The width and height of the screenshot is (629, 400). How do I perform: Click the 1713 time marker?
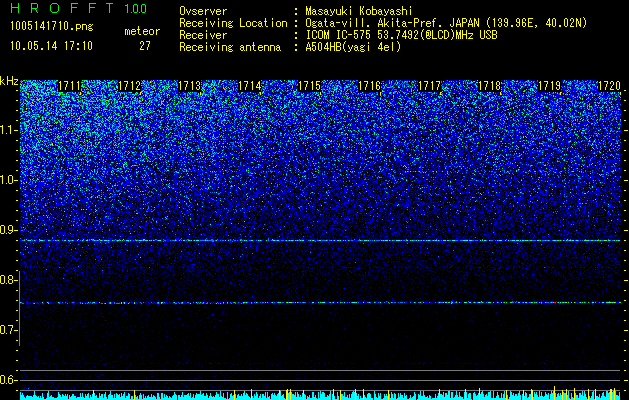[x=189, y=86]
